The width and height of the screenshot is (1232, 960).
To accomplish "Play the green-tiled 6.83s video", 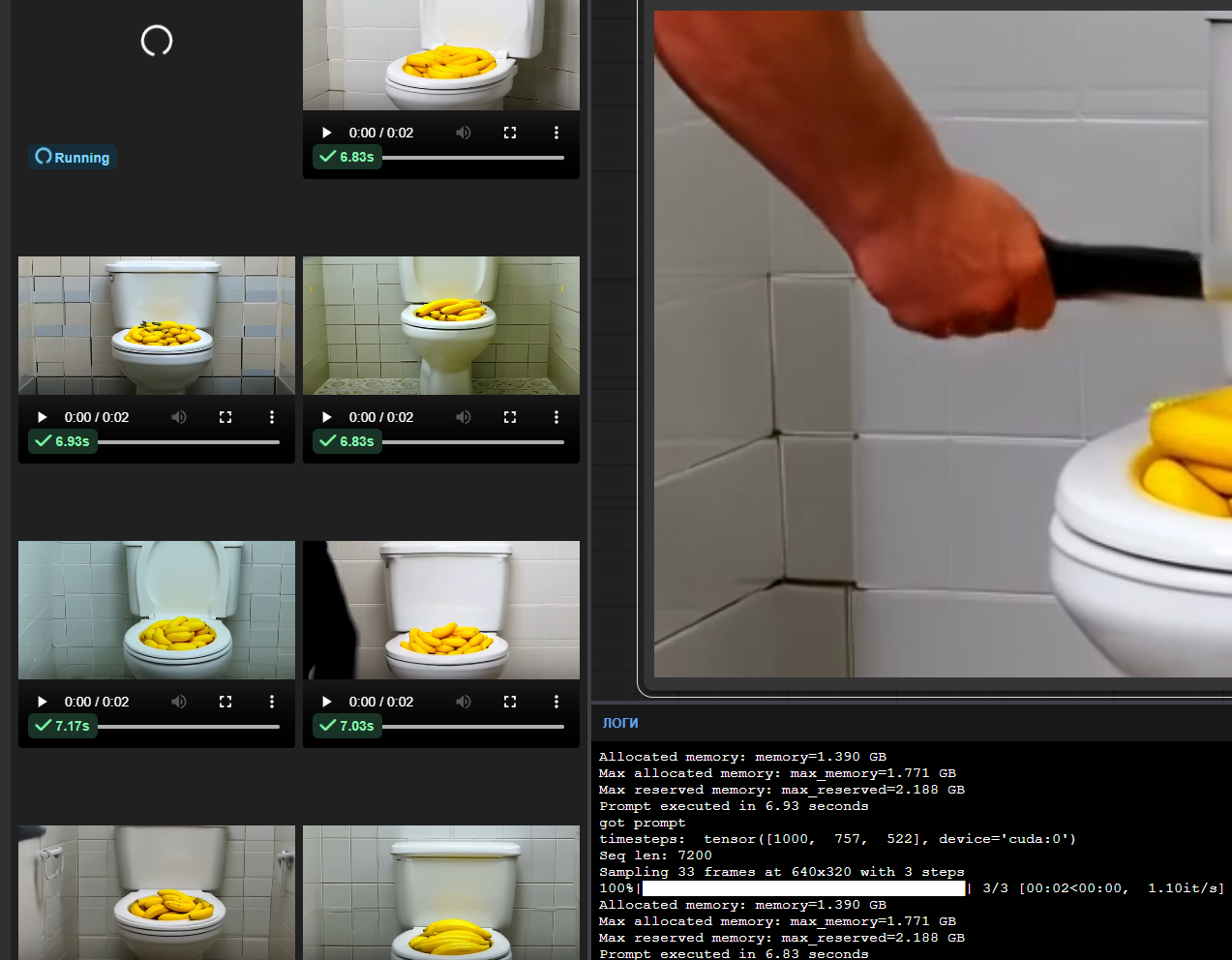I will point(326,417).
